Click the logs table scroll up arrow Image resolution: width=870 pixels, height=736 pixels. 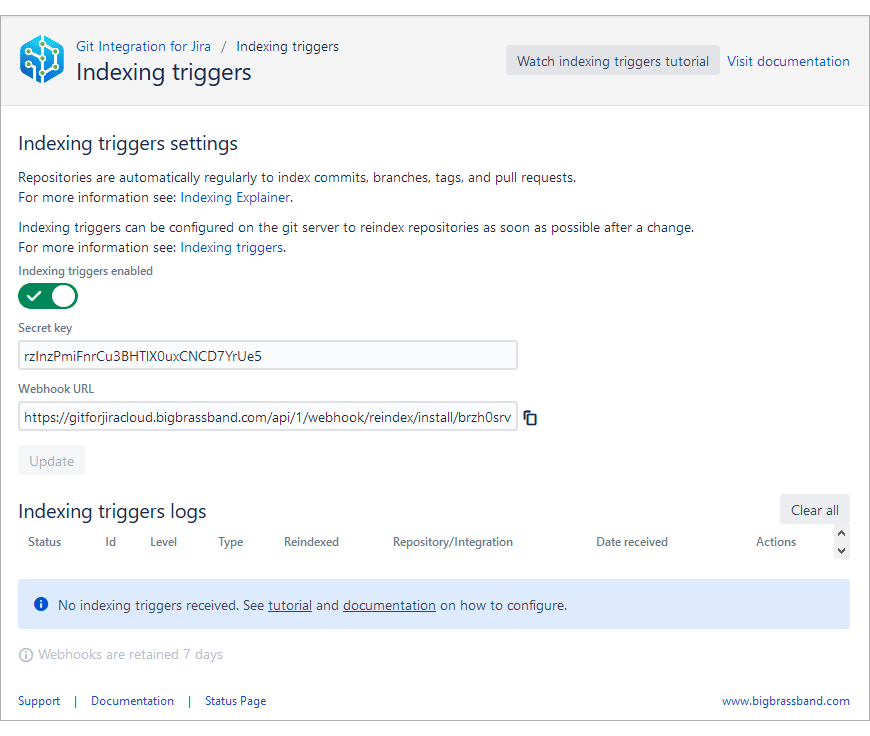click(842, 533)
